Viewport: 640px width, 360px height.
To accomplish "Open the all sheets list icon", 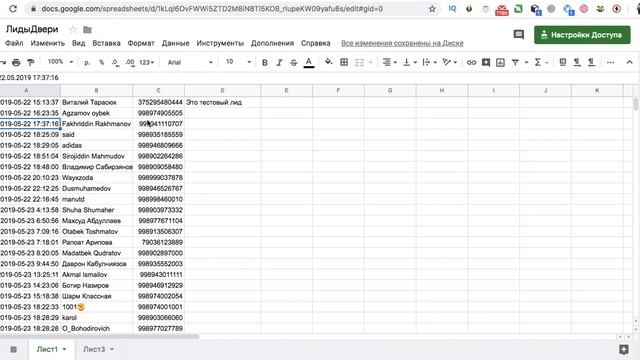I will pyautogui.click(x=13, y=349).
